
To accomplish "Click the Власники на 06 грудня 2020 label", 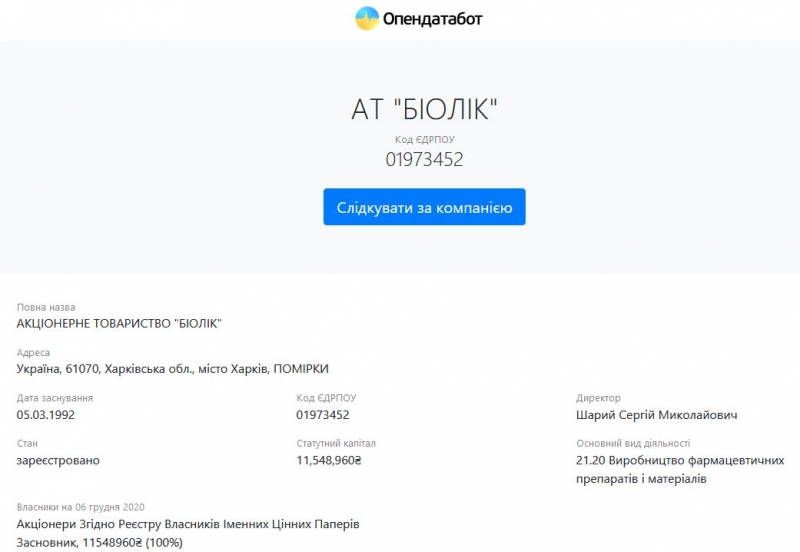I will point(81,507).
